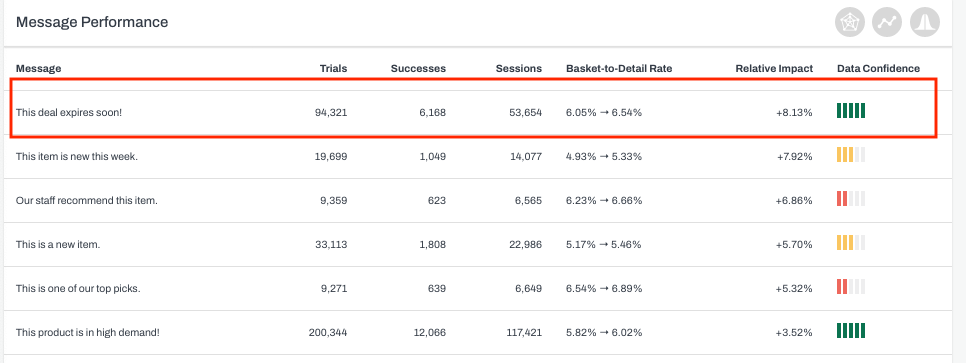
Task: Sort by the Sessions column header
Action: (519, 68)
